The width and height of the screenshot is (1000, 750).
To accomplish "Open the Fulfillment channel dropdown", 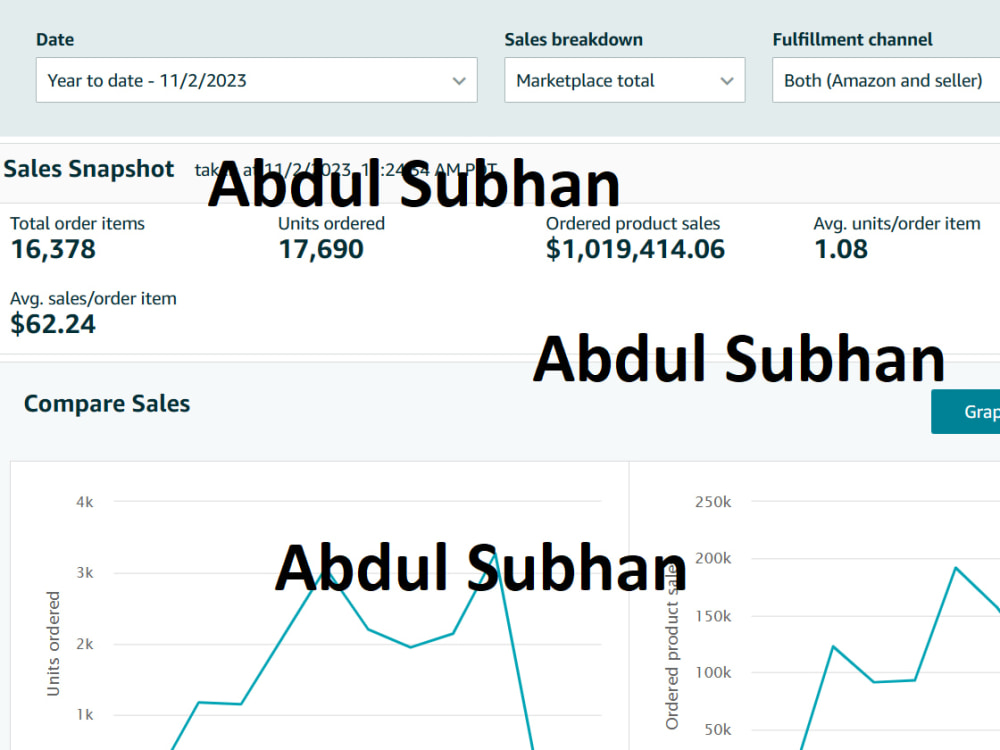I will coord(886,80).
